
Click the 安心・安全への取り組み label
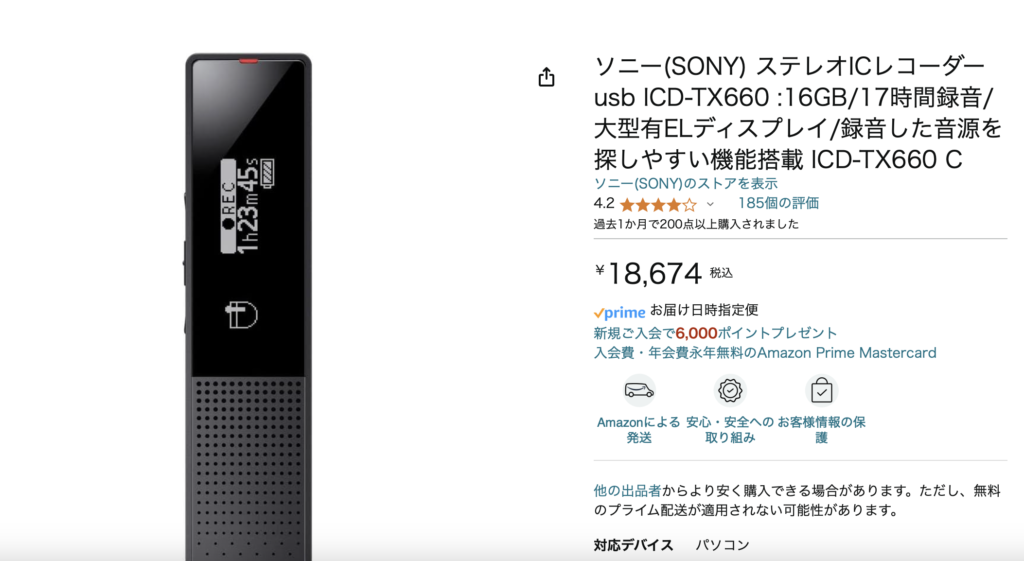tap(729, 430)
